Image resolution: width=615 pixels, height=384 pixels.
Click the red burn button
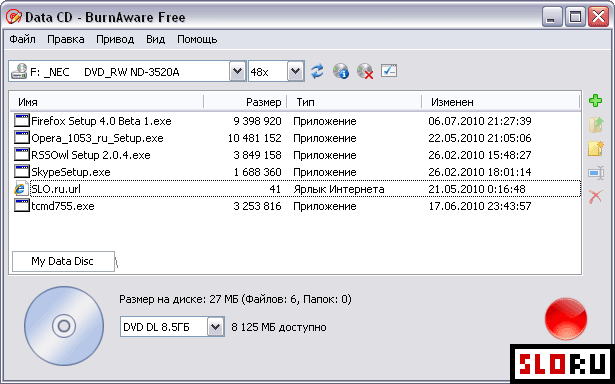(x=566, y=318)
